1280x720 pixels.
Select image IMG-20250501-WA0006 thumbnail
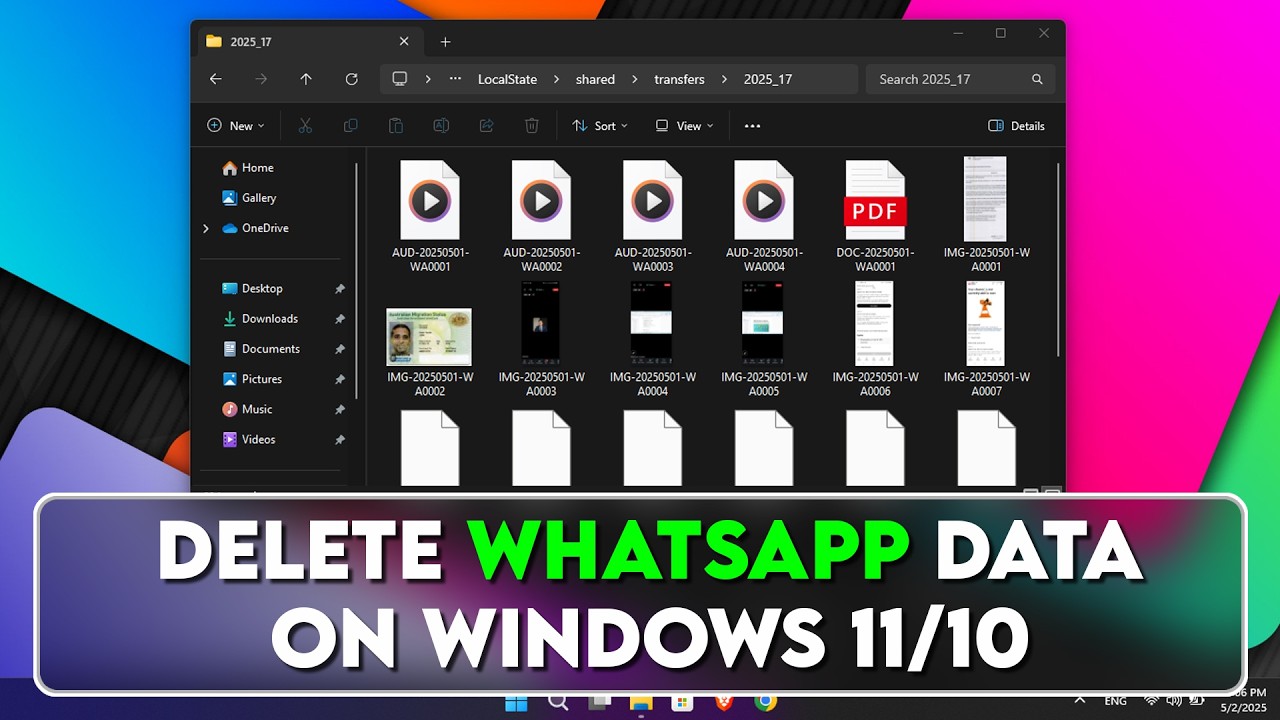[x=875, y=323]
